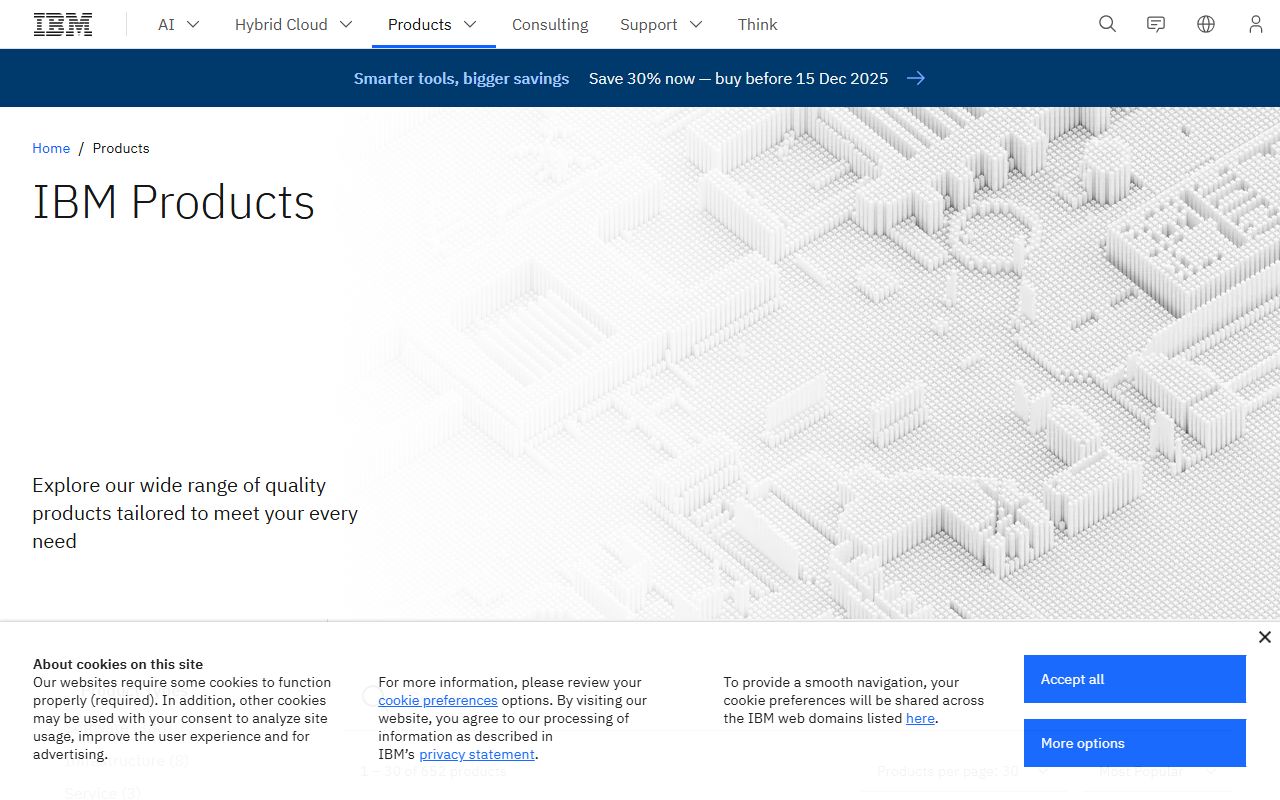Open the cookie preferences link
This screenshot has width=1280, height=800.
click(x=438, y=700)
